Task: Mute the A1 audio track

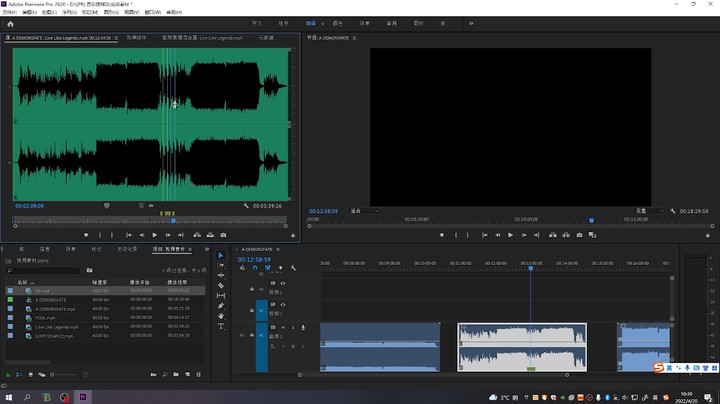Action: coord(283,327)
